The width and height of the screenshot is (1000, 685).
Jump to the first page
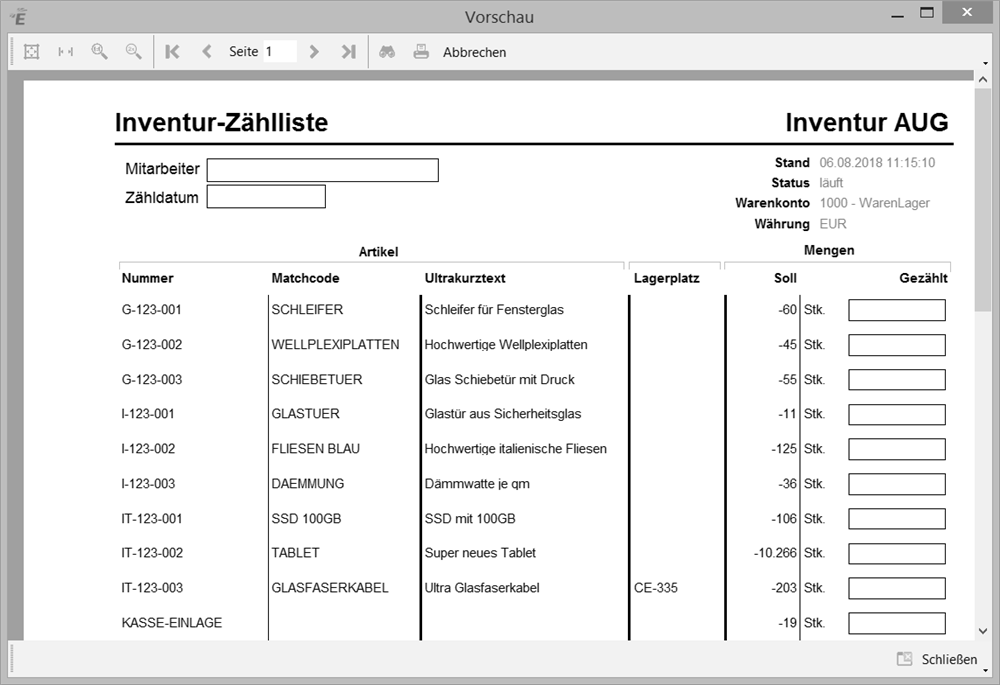point(172,52)
